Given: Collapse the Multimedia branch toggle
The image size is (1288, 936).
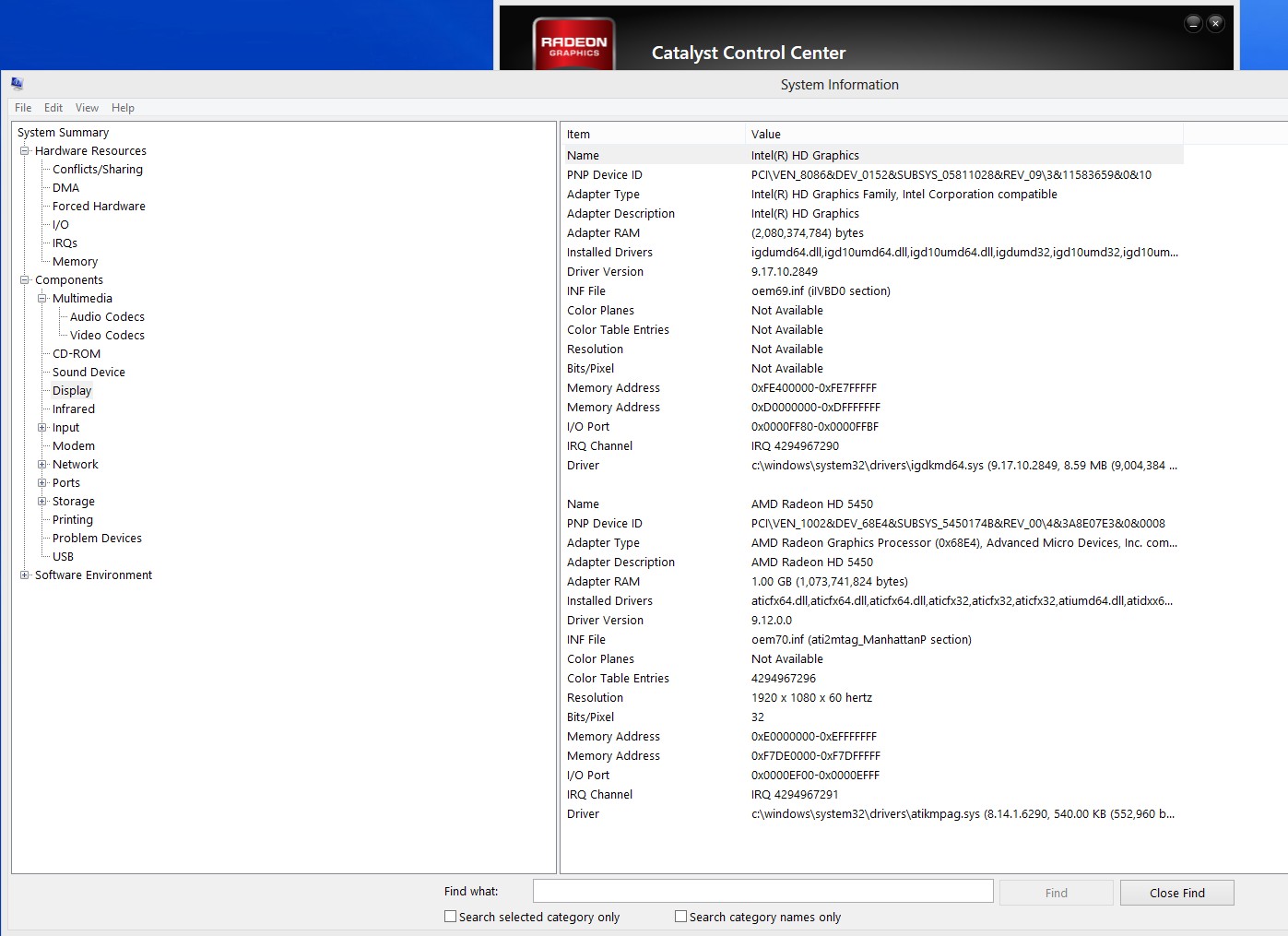Looking at the screenshot, I should 42,298.
